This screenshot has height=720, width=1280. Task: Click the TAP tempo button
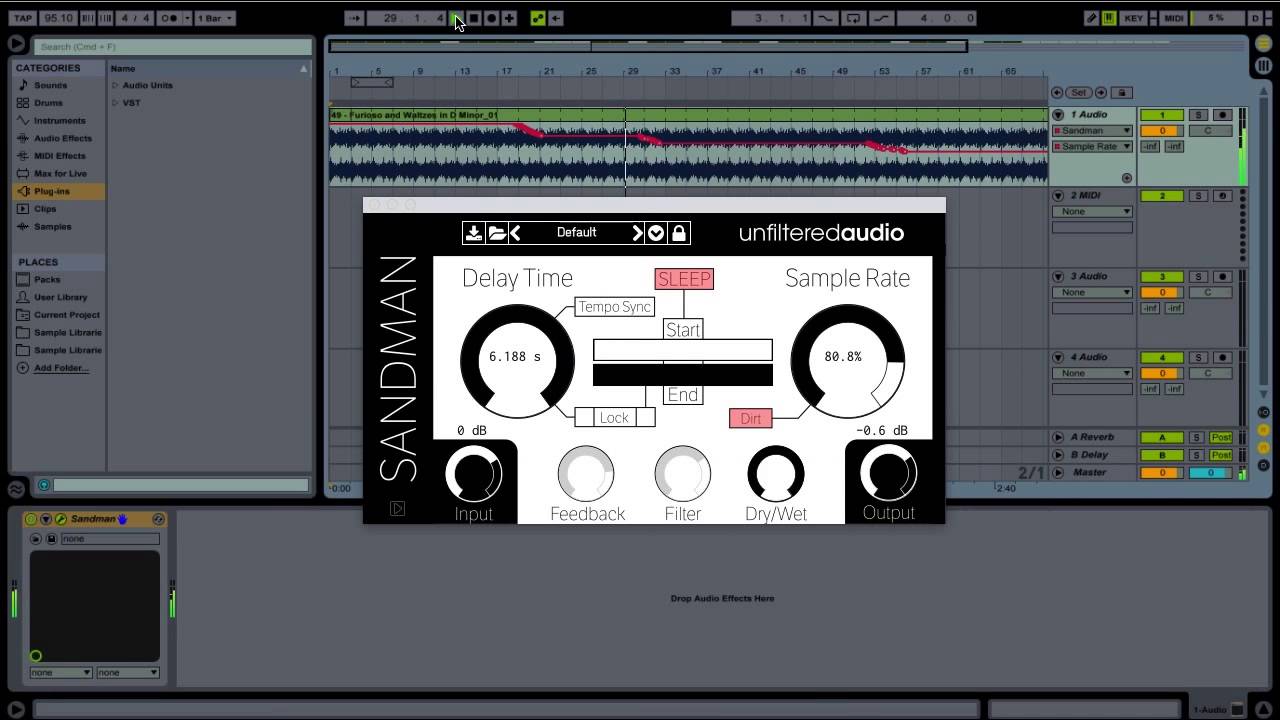(22, 18)
